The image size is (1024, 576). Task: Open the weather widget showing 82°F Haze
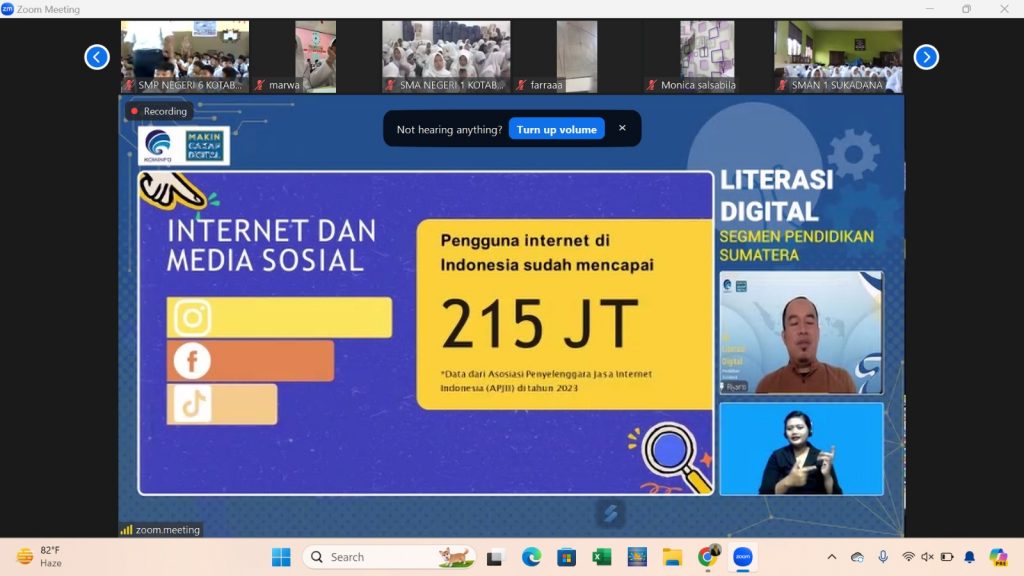[40, 556]
